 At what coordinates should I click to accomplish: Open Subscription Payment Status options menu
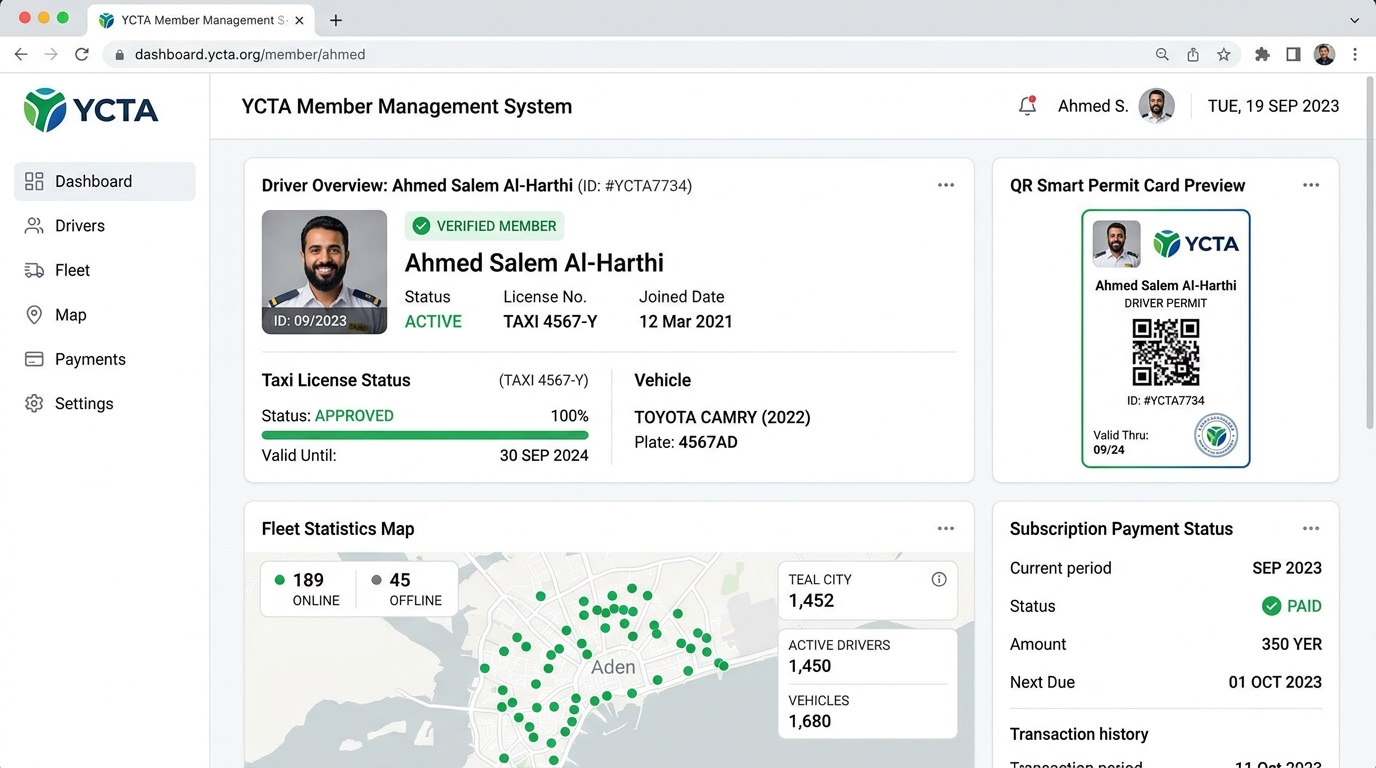[1311, 528]
